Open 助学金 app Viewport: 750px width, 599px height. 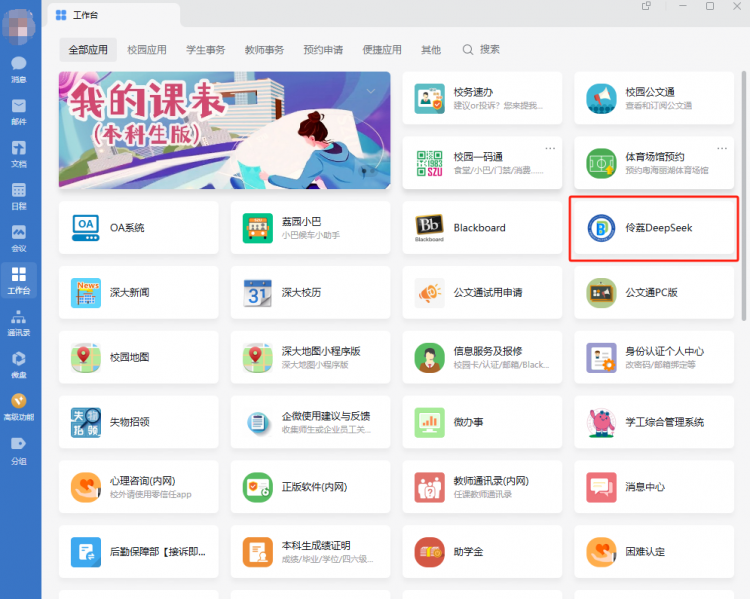coord(482,552)
